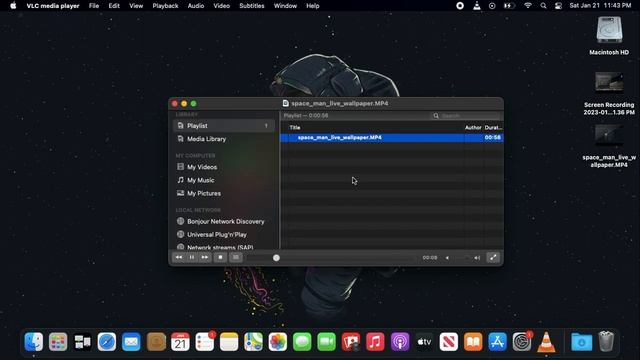Image resolution: width=640 pixels, height=360 pixels.
Task: Open Safari from the Dock
Action: click(107, 342)
